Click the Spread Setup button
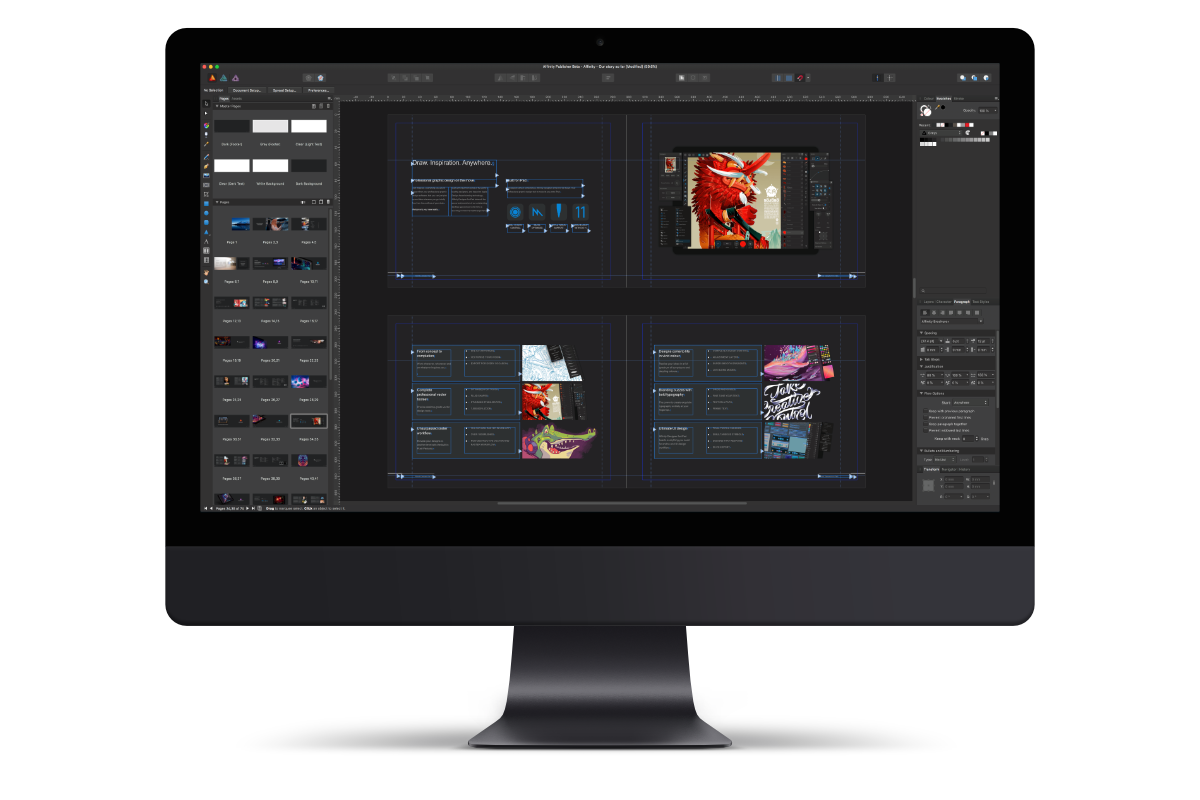This screenshot has width=1200, height=800. 284,90
